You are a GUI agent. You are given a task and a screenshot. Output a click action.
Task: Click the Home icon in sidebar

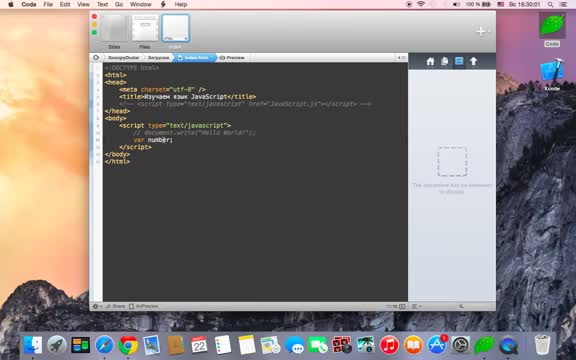coord(430,61)
